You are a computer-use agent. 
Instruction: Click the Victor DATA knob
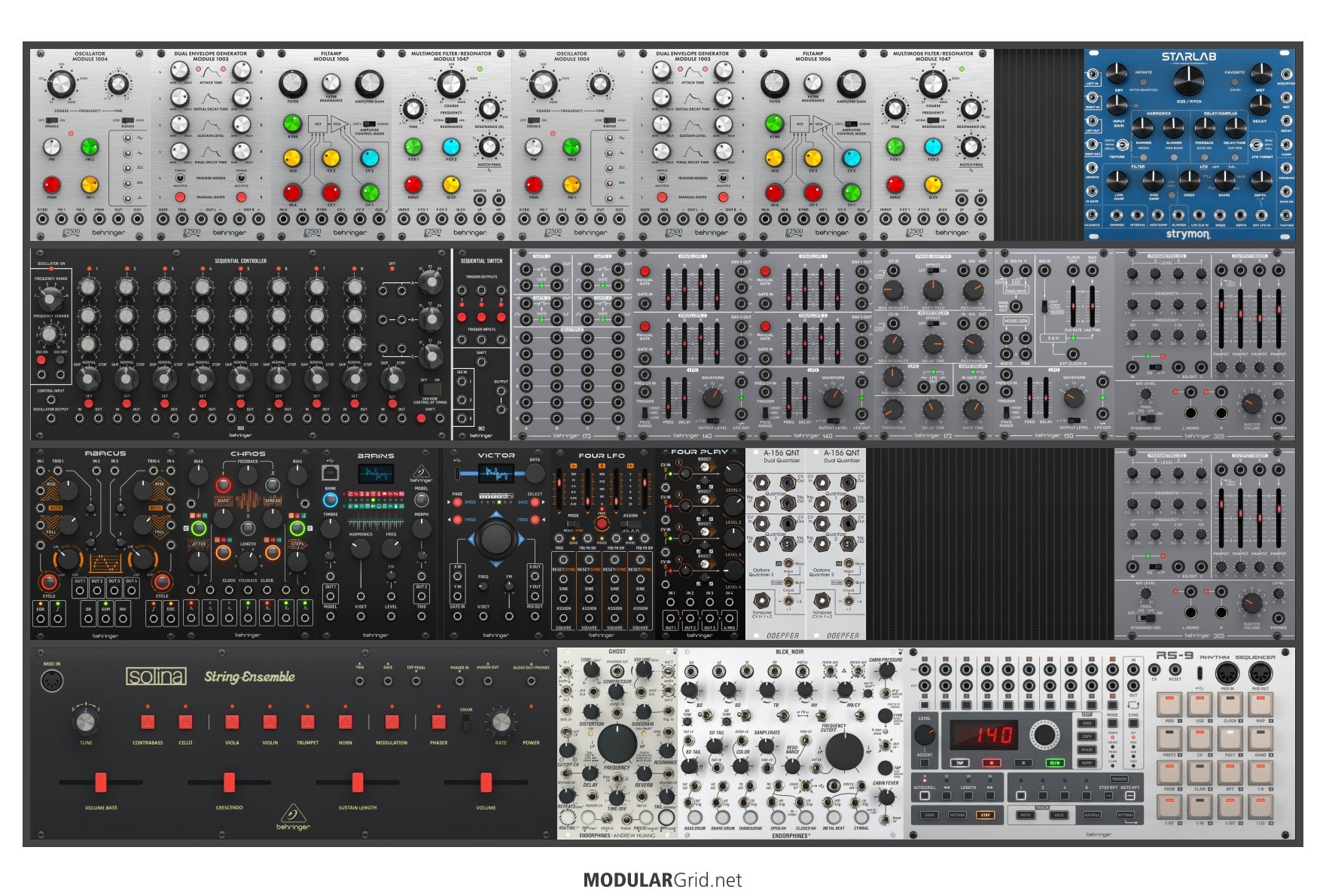pos(535,474)
